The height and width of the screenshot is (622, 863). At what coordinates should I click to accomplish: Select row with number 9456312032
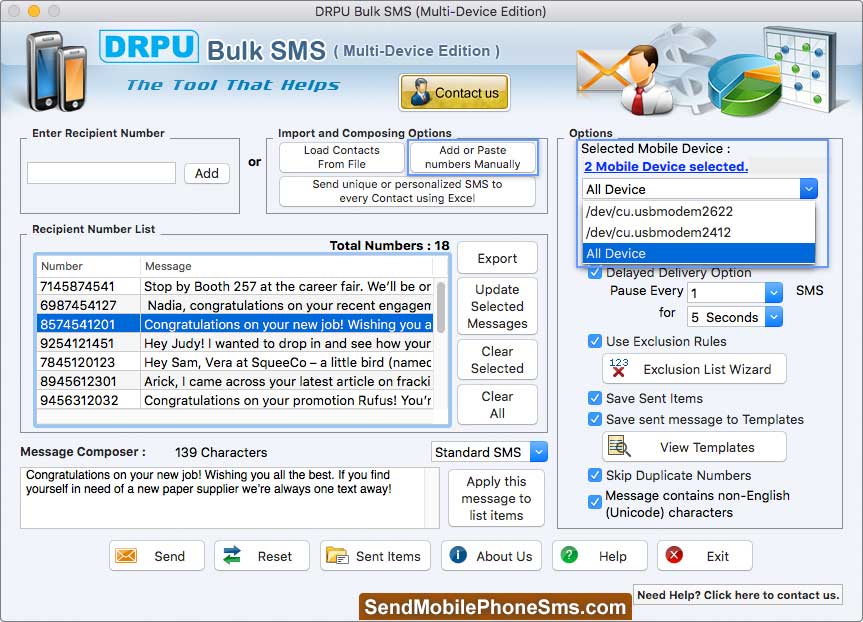point(235,400)
